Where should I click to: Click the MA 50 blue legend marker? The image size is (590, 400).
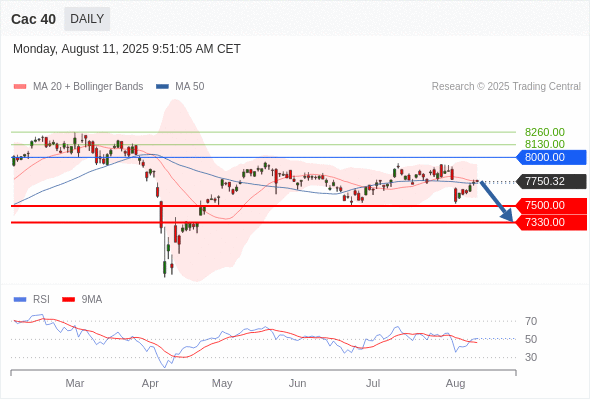162,87
